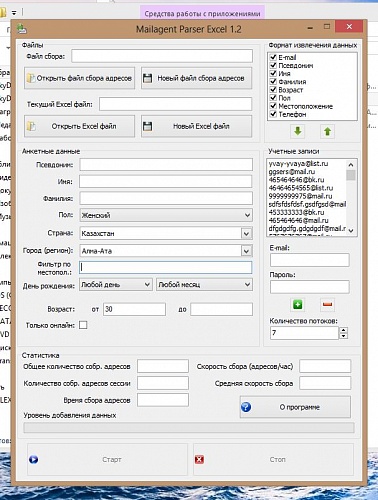The width and height of the screenshot is (378, 500).
Task: Click the accounts list scrollbar thumb
Action: tap(351, 175)
